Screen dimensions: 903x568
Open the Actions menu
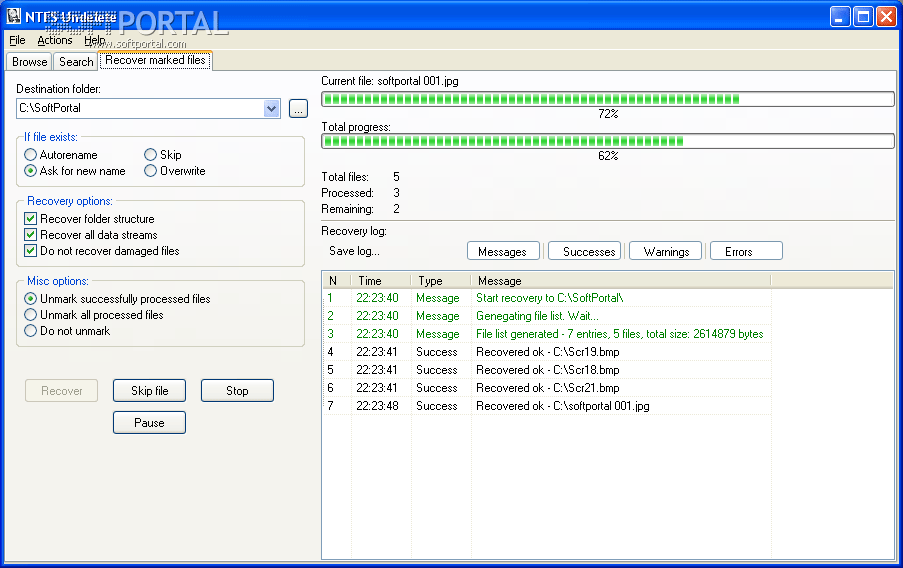[55, 40]
